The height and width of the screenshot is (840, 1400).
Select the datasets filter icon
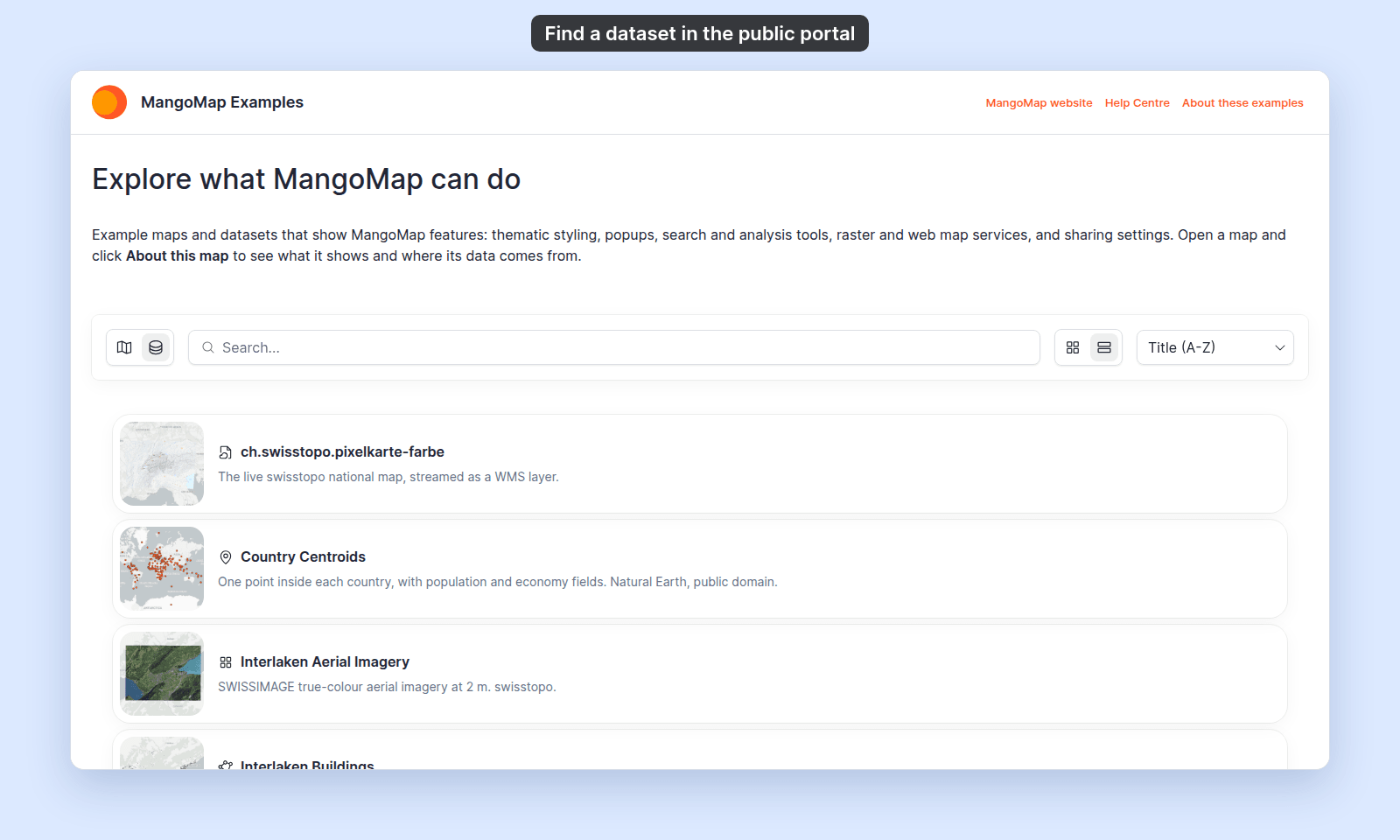pos(156,347)
